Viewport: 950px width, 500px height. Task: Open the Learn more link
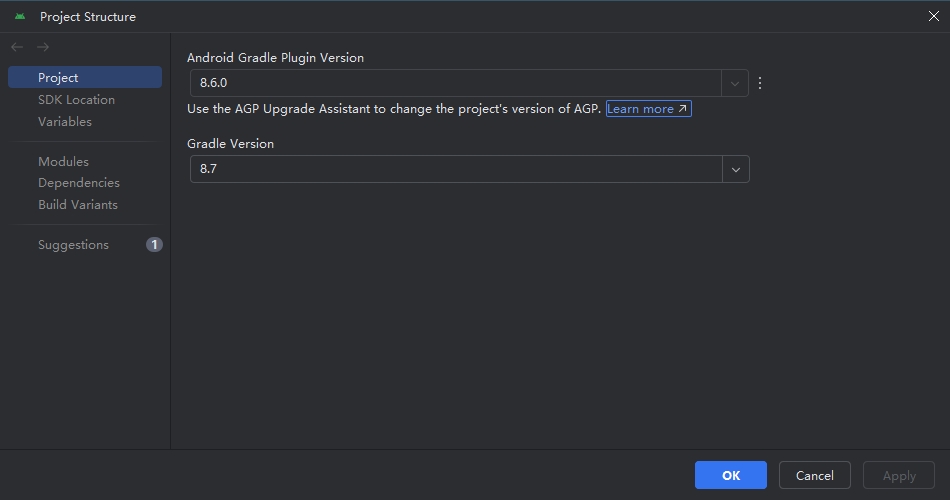pos(647,109)
